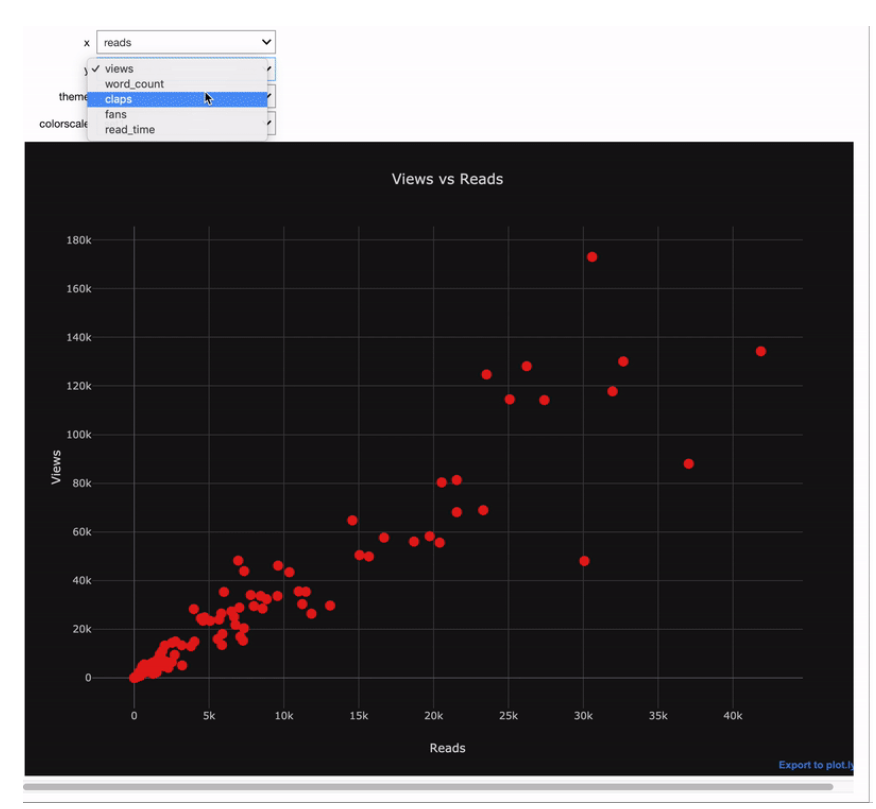Open the x axis reads dropdown
The width and height of the screenshot is (876, 809).
click(185, 42)
